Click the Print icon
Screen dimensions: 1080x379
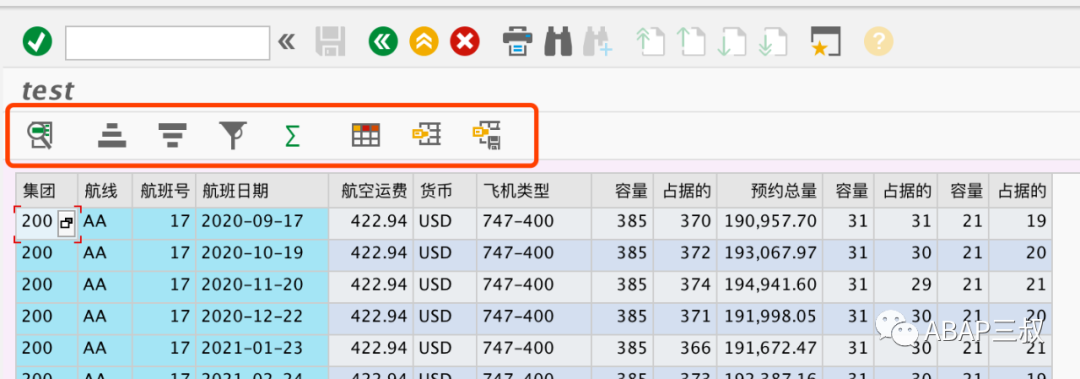tap(518, 42)
